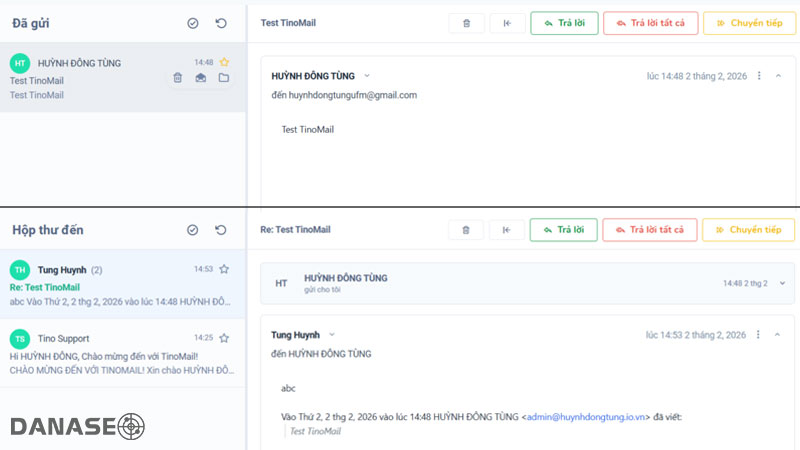Image resolution: width=800 pixels, height=450 pixels.
Task: Star the Tung Huynh message at 14:53
Action: [x=224, y=269]
